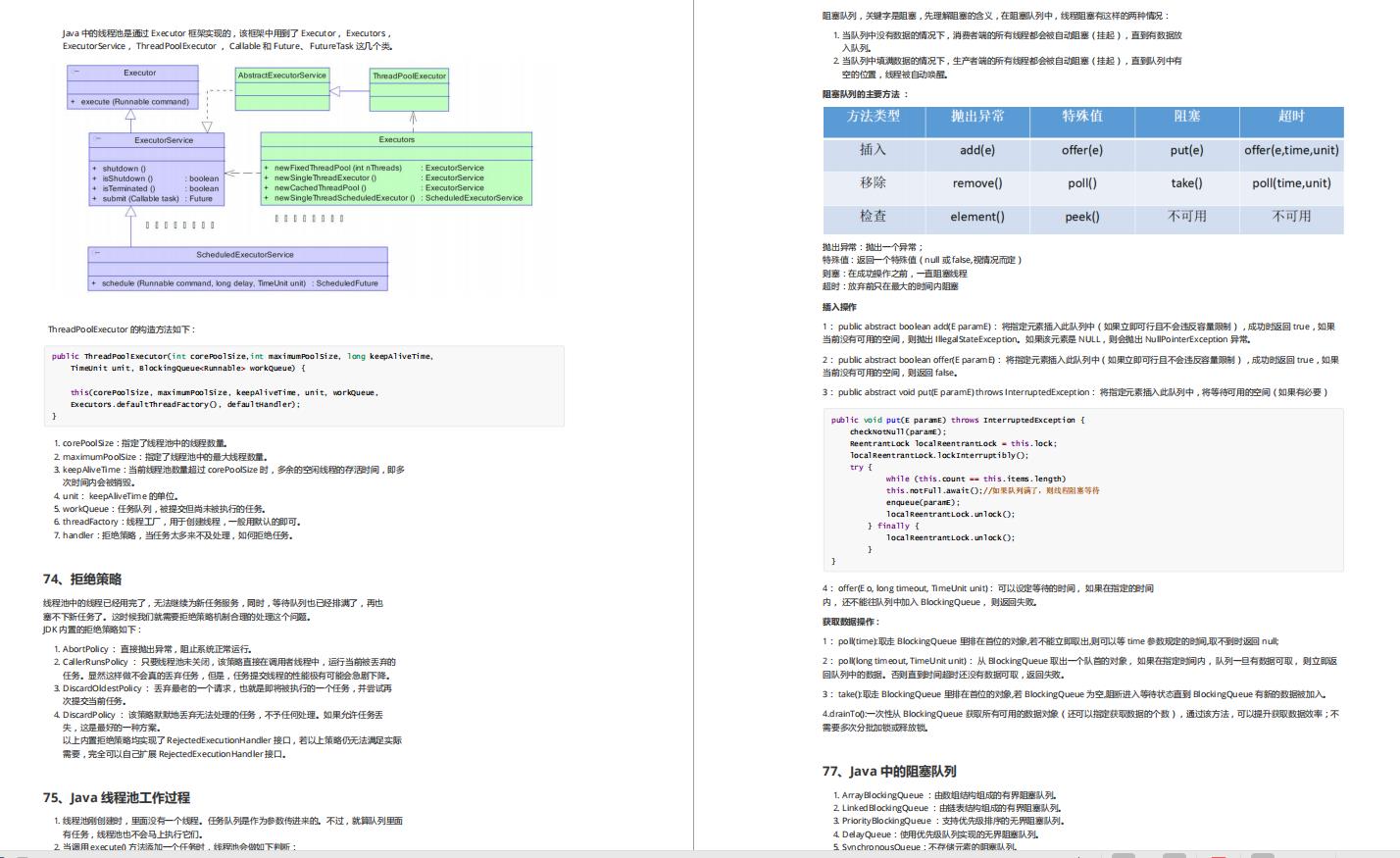
Task: Click the "peek()" table cell
Action: tap(1082, 217)
